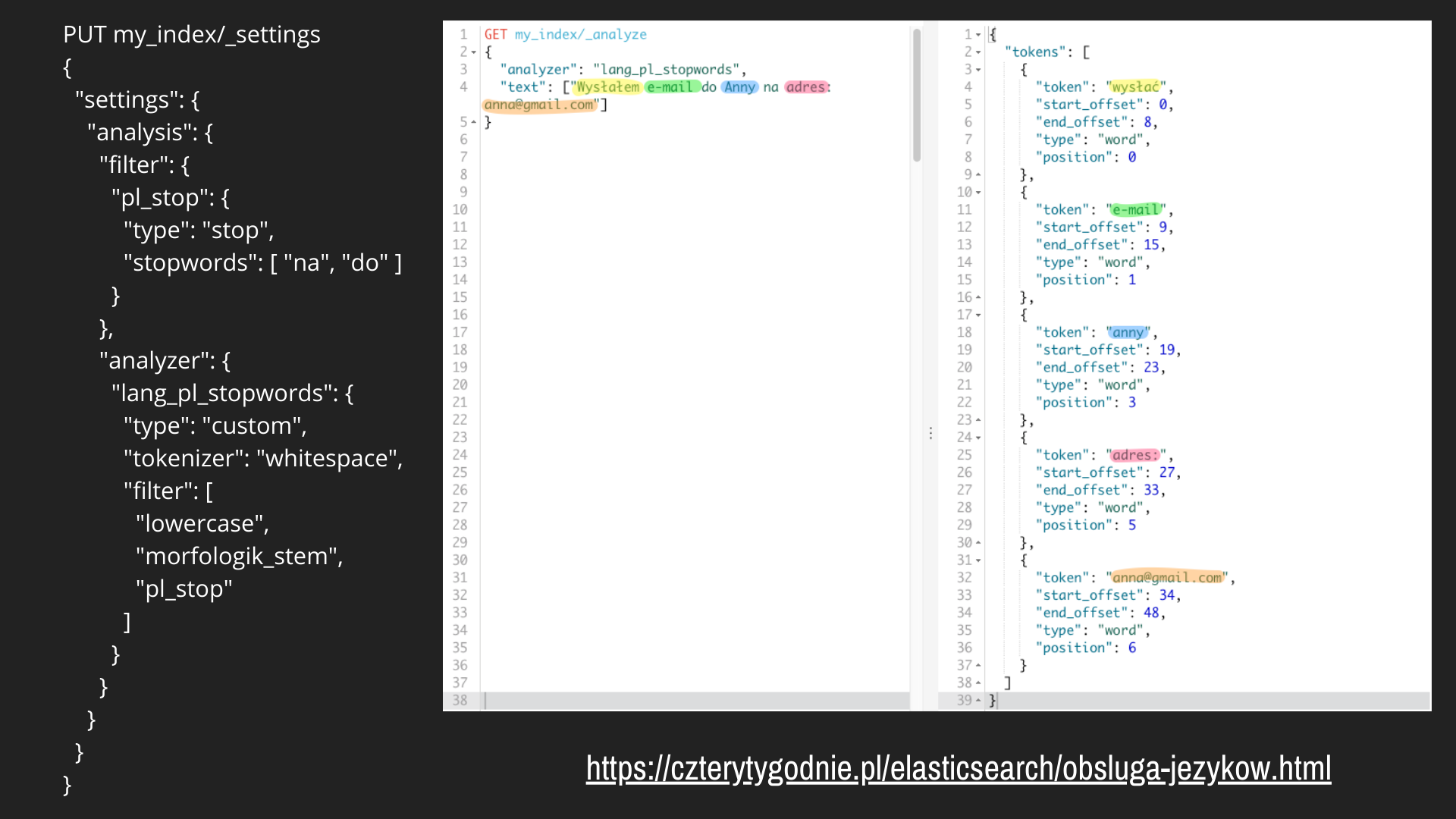Click "position": 3 in the response

point(1086,402)
